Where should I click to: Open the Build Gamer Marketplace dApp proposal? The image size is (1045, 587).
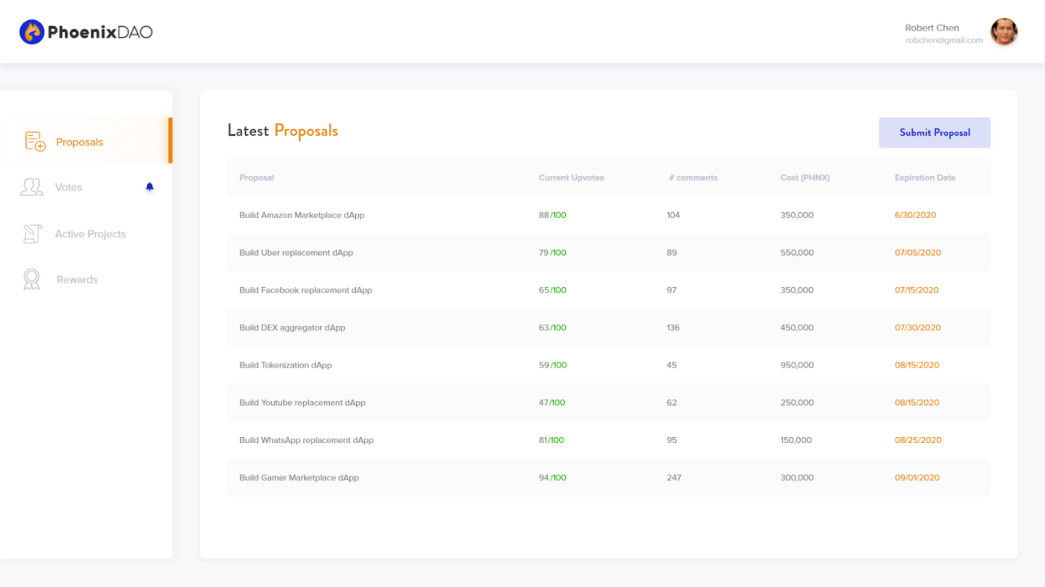coord(608,478)
